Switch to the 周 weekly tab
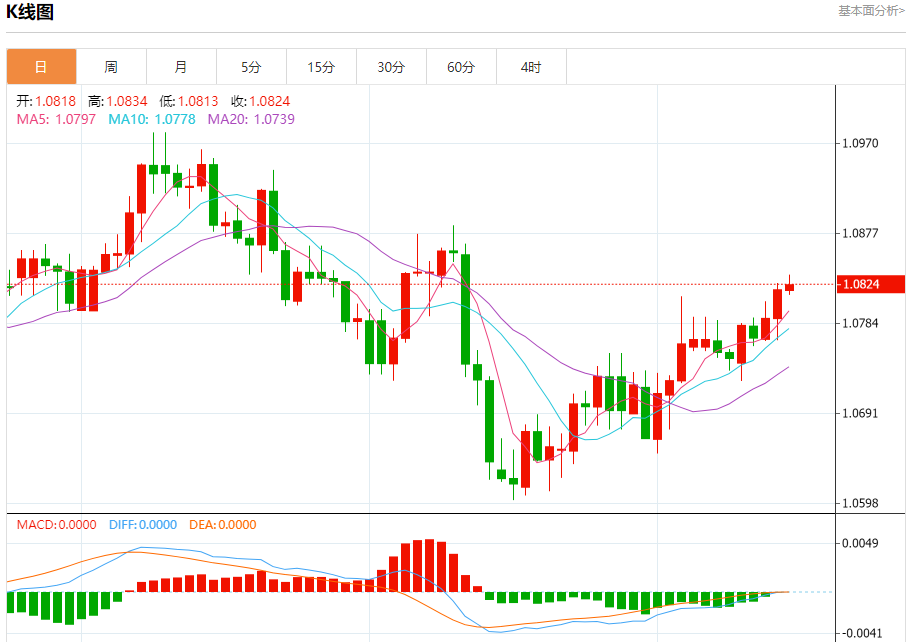Screen dimensions: 909x642 [x=111, y=67]
